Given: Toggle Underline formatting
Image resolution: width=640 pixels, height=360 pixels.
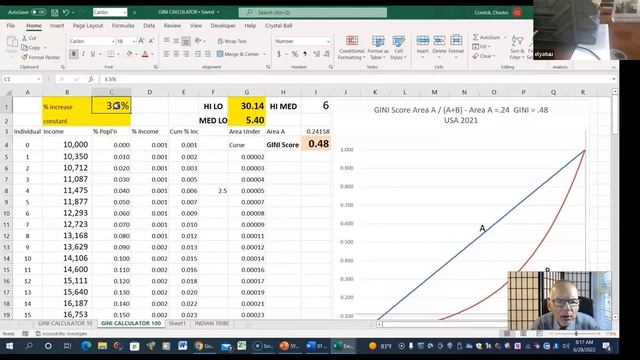Looking at the screenshot, I should (x=93, y=54).
